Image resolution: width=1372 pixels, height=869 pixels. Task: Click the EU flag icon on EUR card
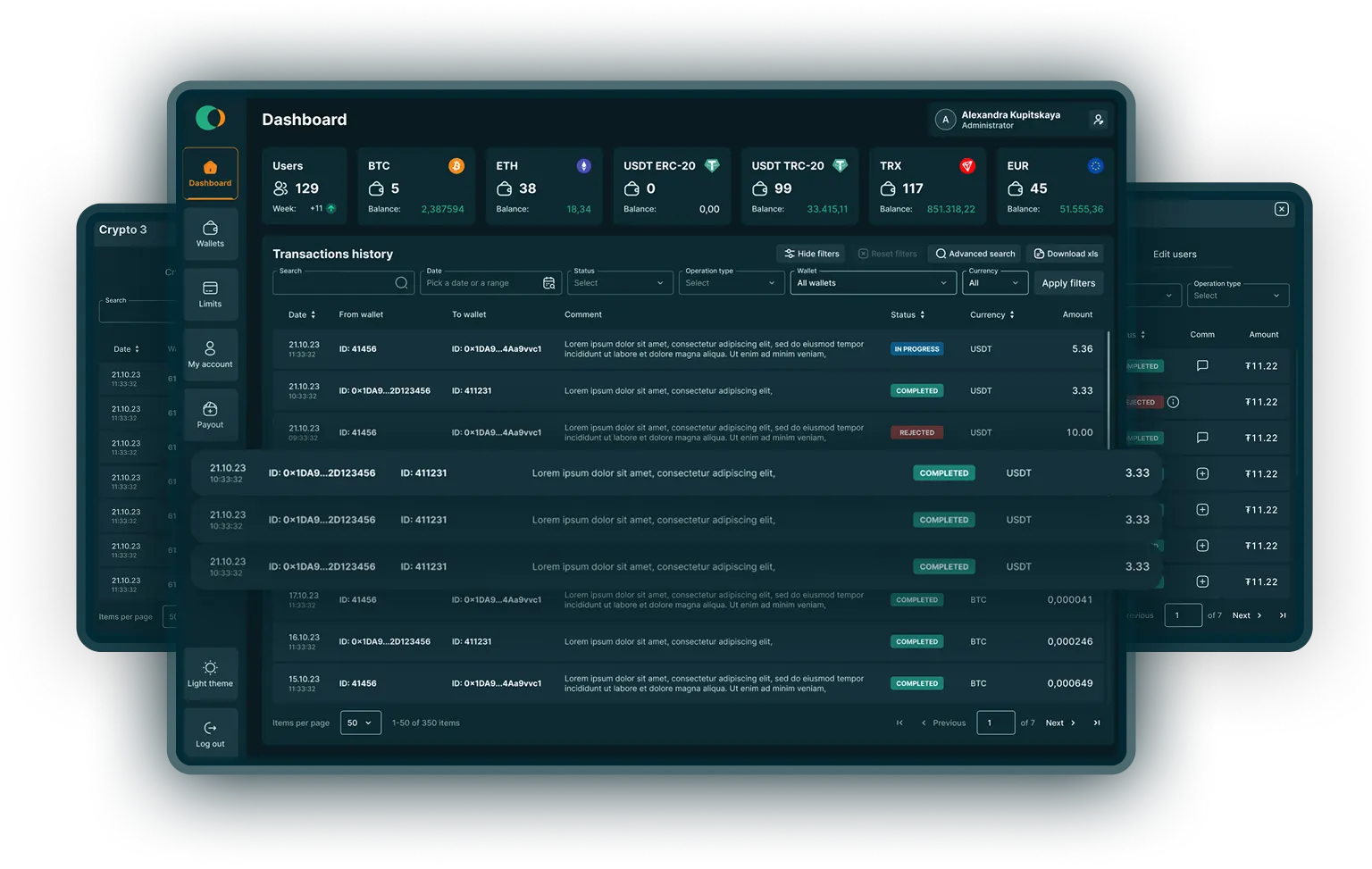tap(1095, 166)
